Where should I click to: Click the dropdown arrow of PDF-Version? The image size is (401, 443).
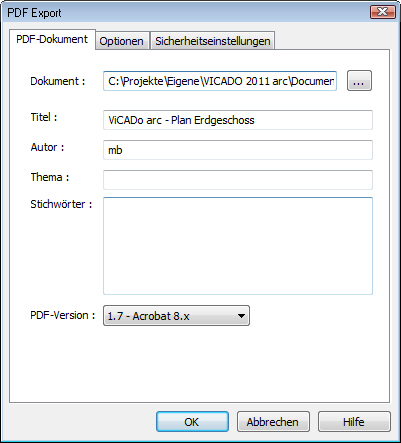[242, 316]
